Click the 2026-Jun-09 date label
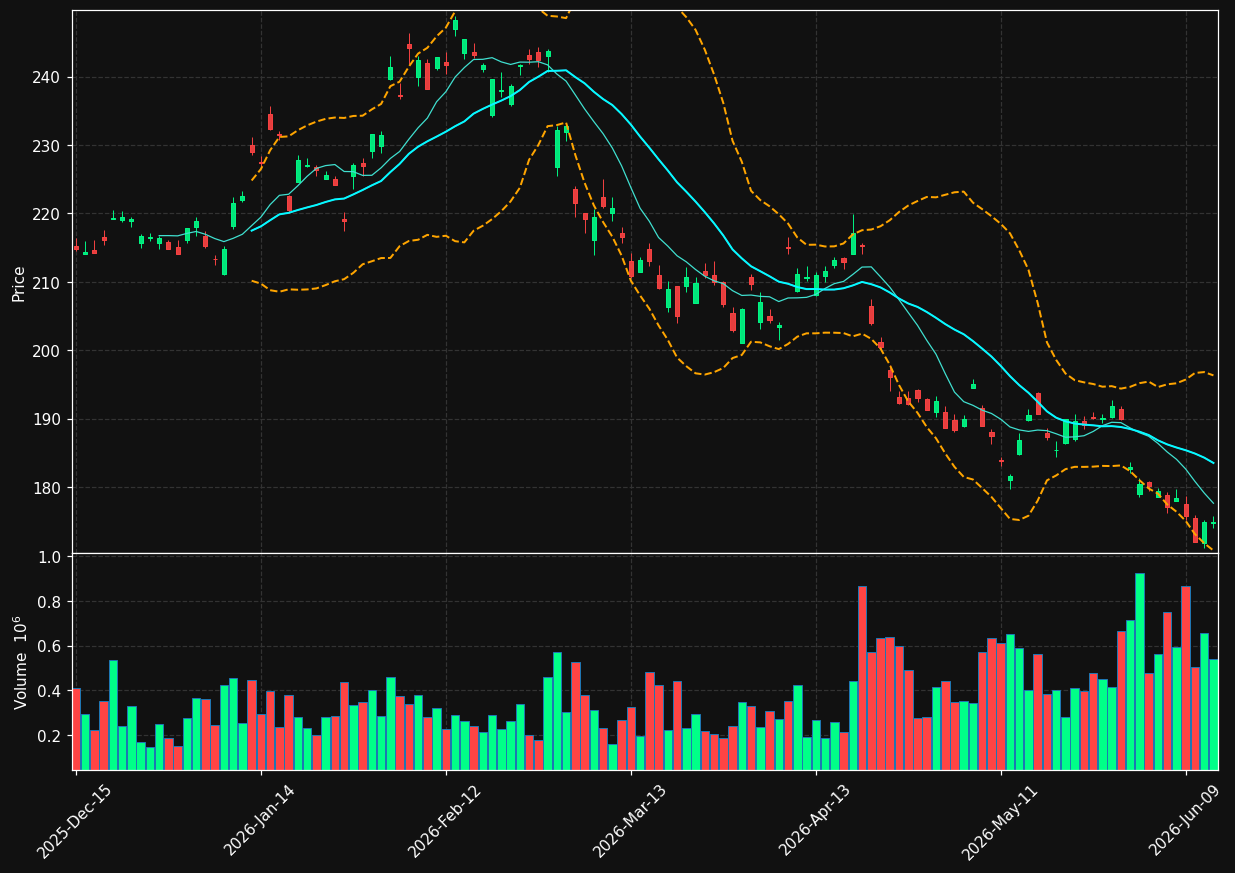The image size is (1235, 873). pyautogui.click(x=1185, y=820)
